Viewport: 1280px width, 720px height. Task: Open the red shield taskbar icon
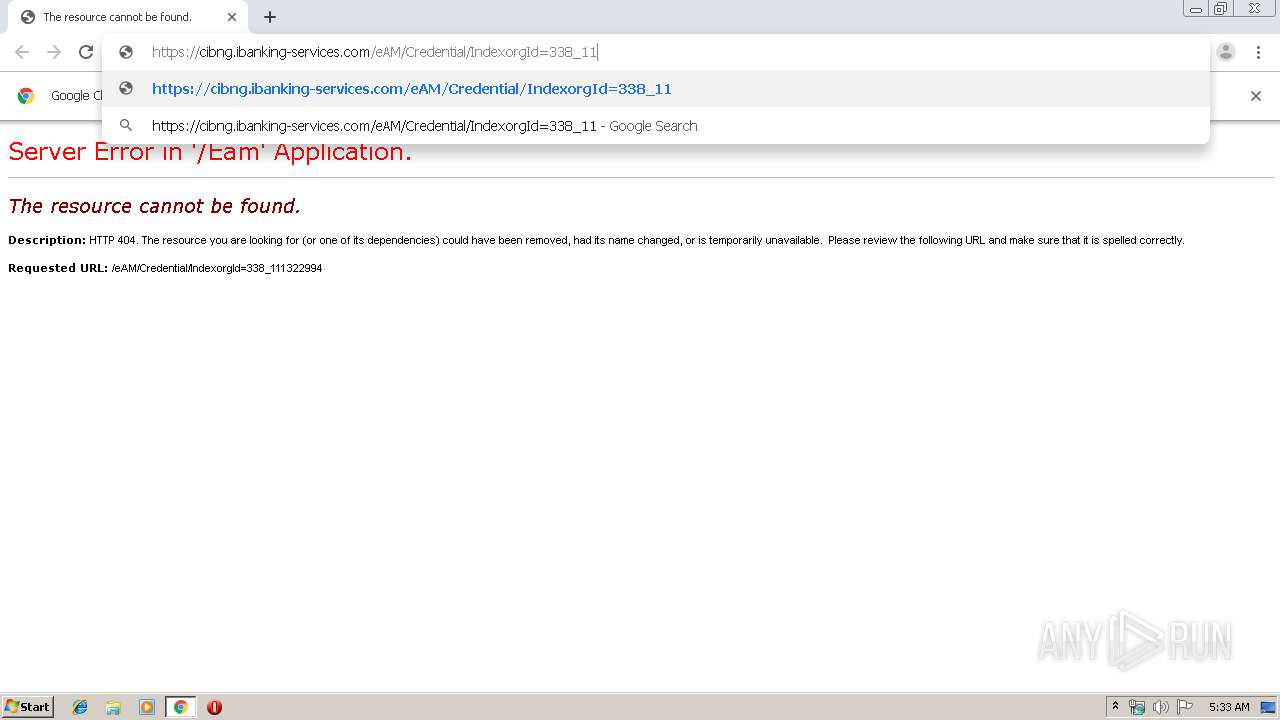pos(214,707)
